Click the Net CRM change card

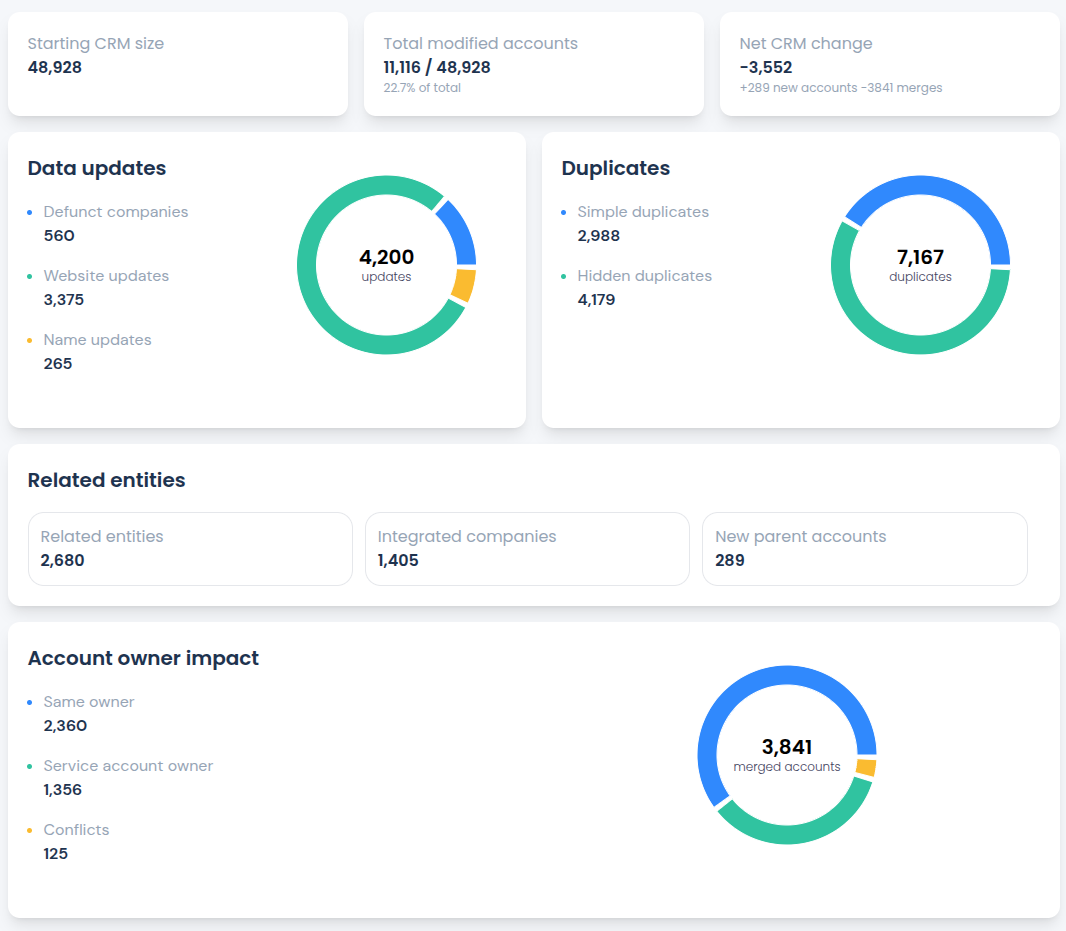[889, 64]
